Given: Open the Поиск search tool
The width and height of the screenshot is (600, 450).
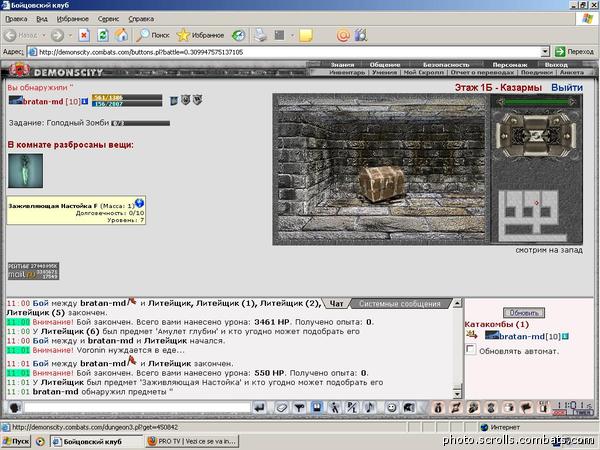Looking at the screenshot, I should (x=153, y=35).
